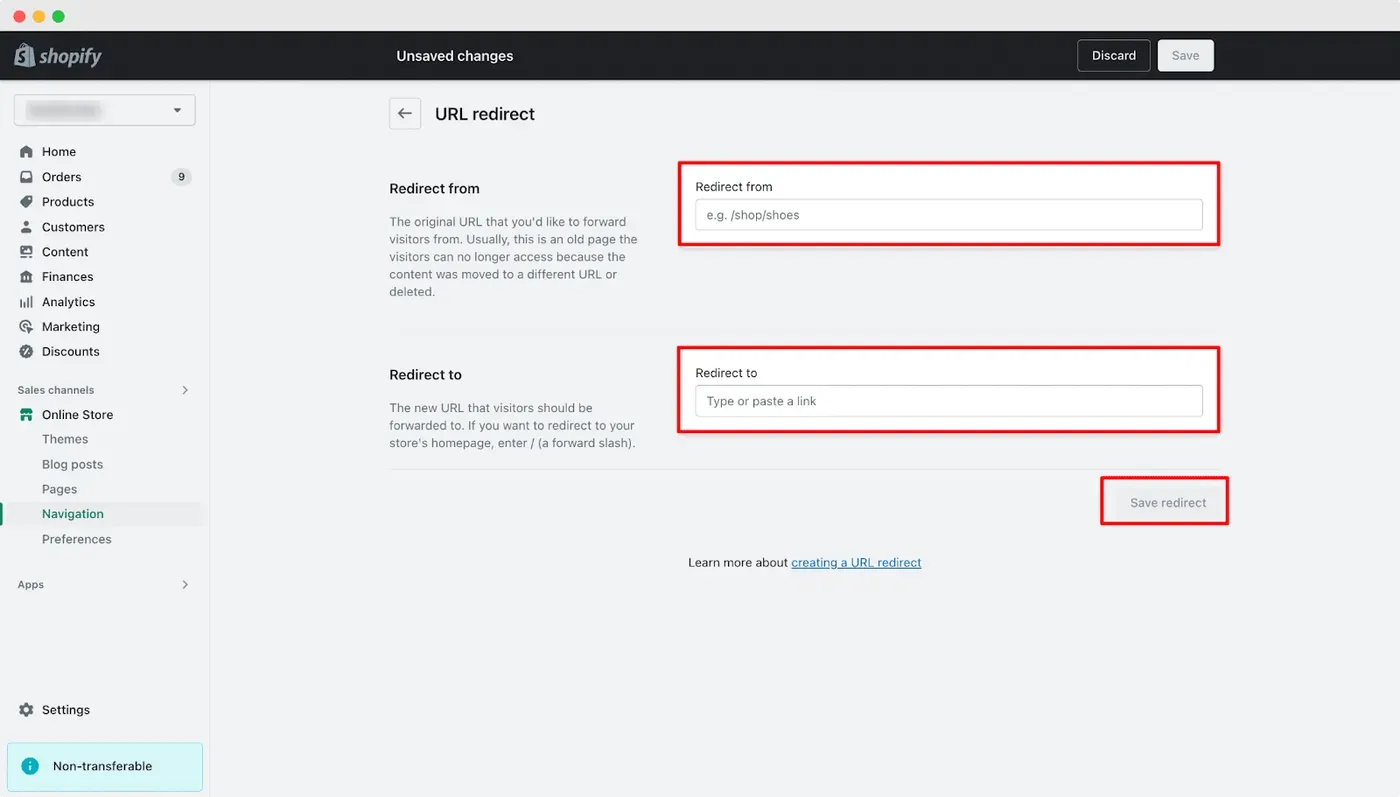Viewport: 1400px width, 797px height.
Task: Click the Online Store label
Action: pyautogui.click(x=77, y=415)
